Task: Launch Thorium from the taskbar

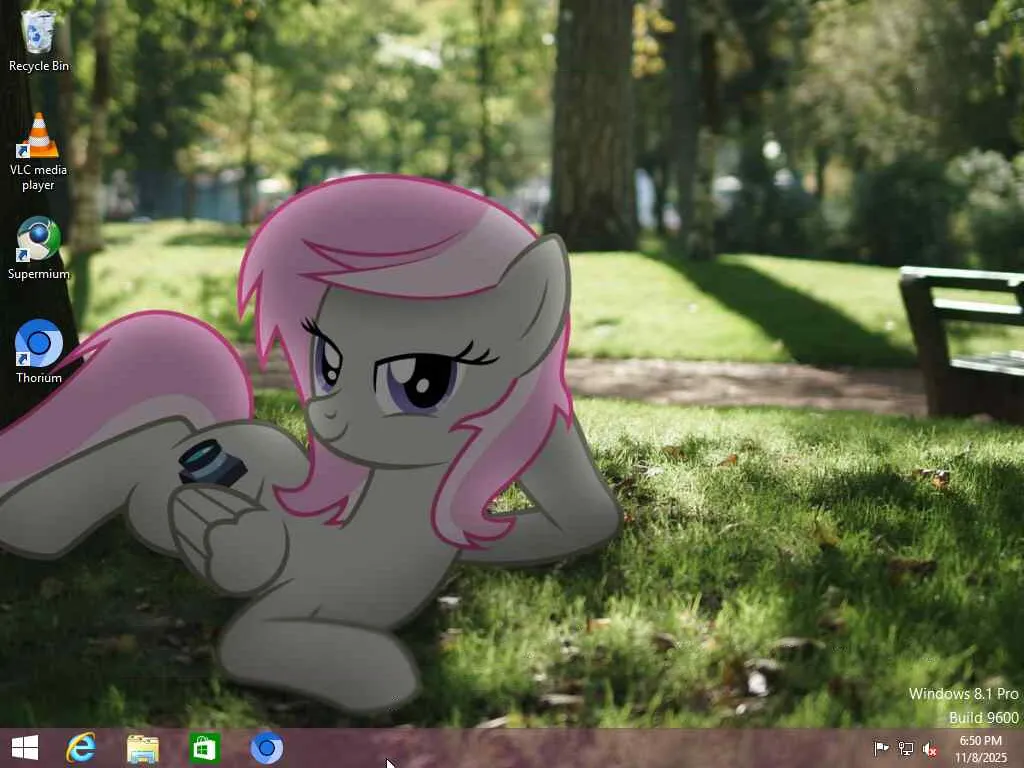Action: [266, 748]
